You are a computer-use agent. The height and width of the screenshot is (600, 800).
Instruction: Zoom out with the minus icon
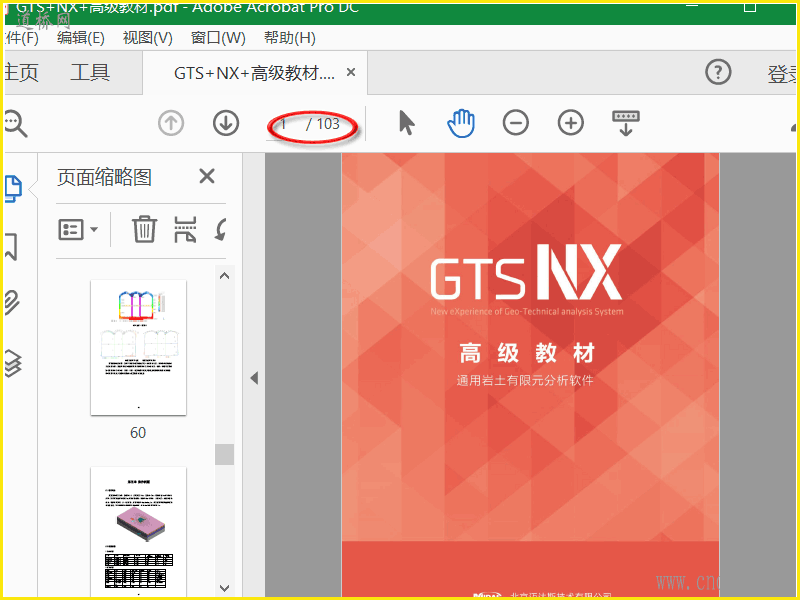(x=515, y=123)
